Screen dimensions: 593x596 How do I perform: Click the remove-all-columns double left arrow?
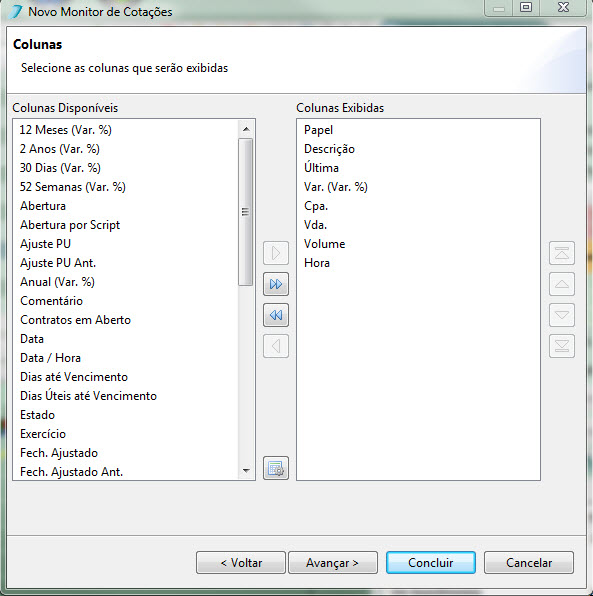point(276,315)
